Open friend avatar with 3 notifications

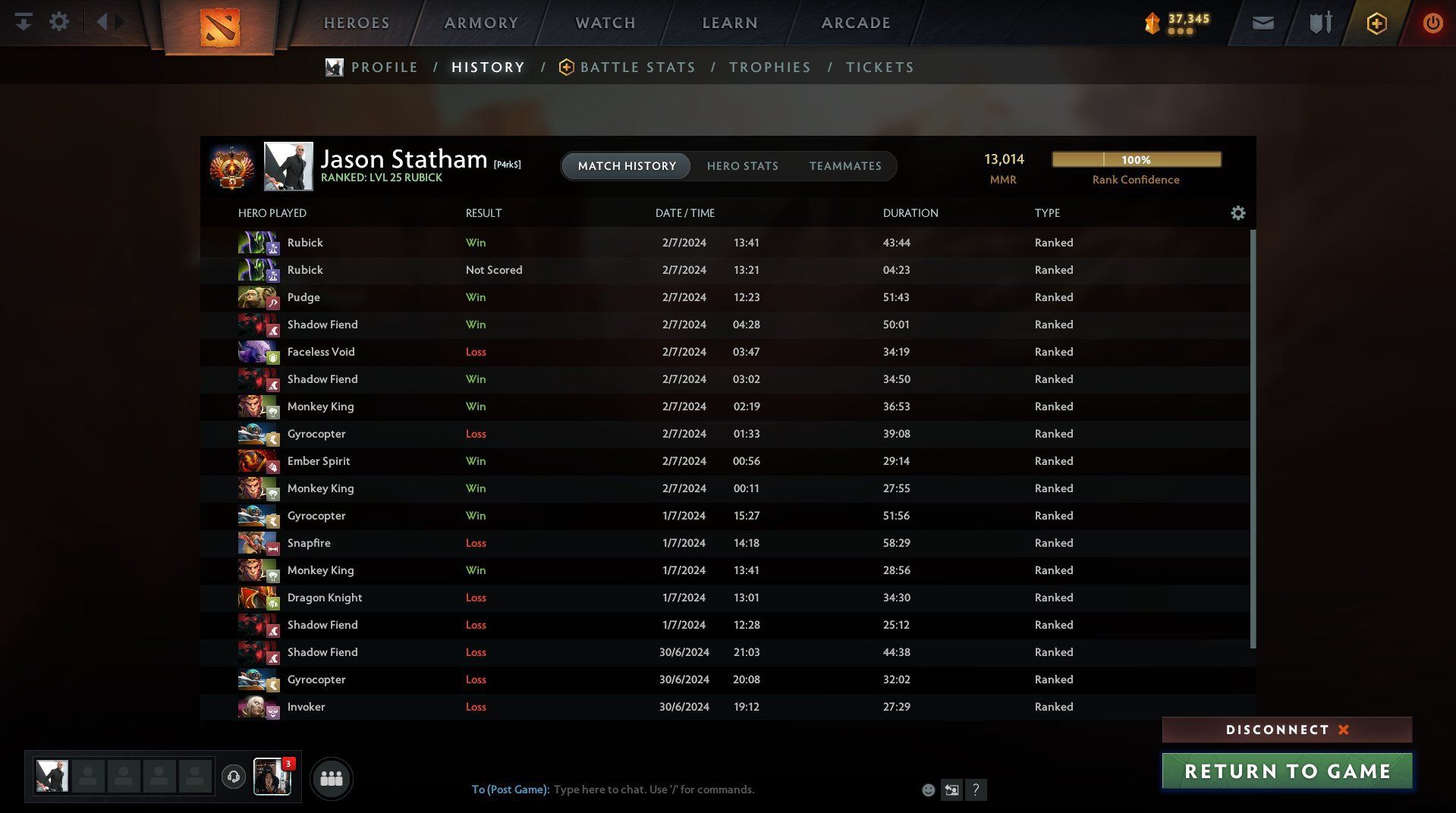coord(272,777)
